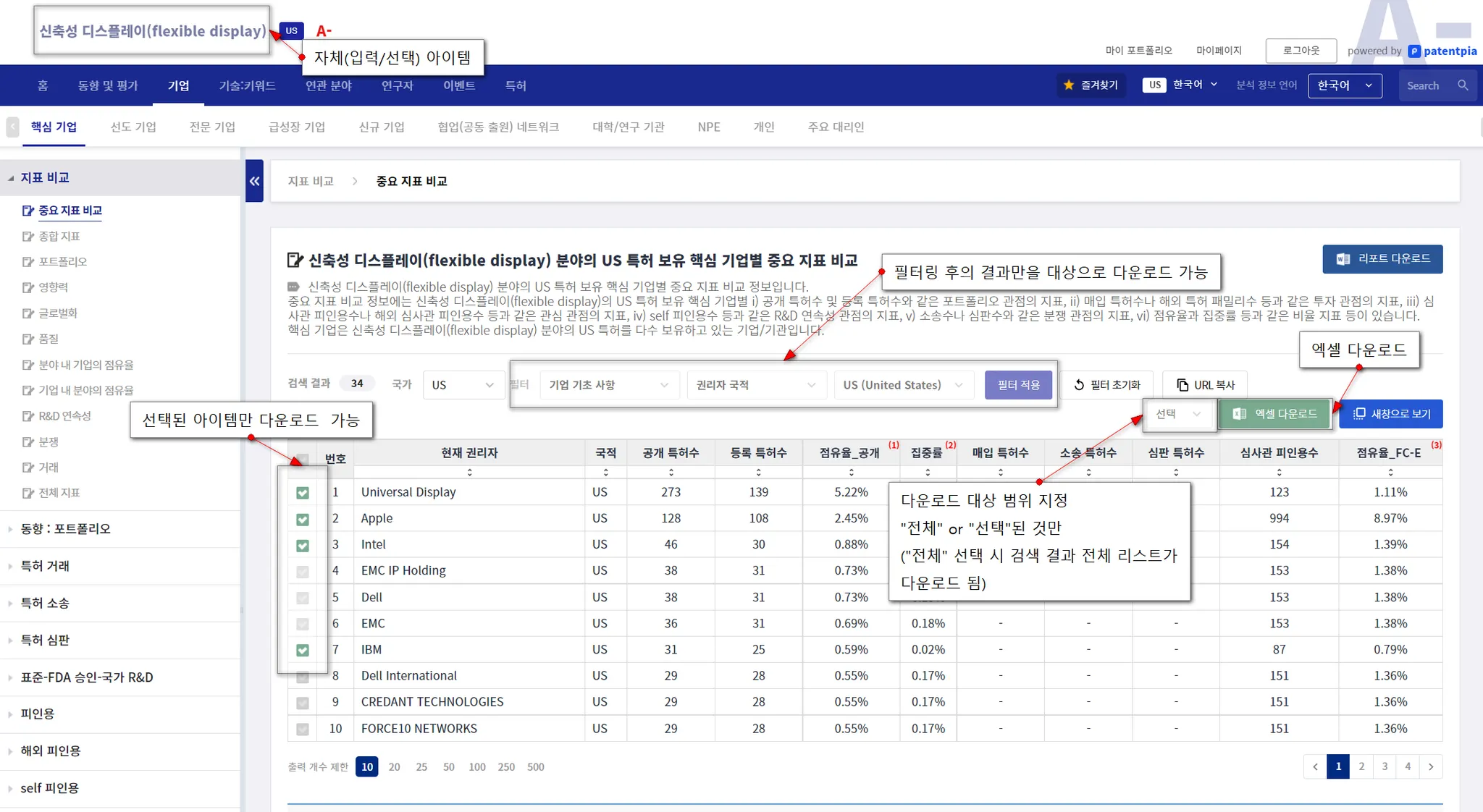Image resolution: width=1483 pixels, height=812 pixels.
Task: Click the favorites star icon button
Action: point(1069,85)
